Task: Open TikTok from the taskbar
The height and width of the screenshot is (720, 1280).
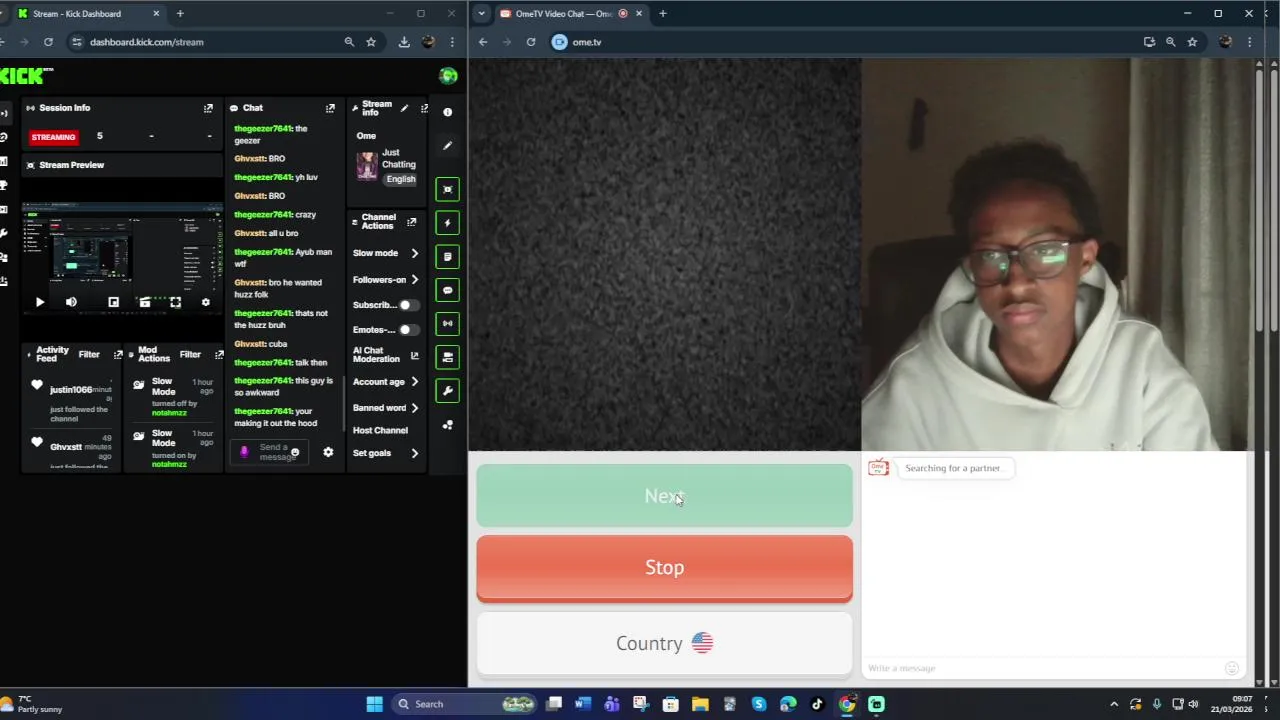Action: click(x=817, y=704)
